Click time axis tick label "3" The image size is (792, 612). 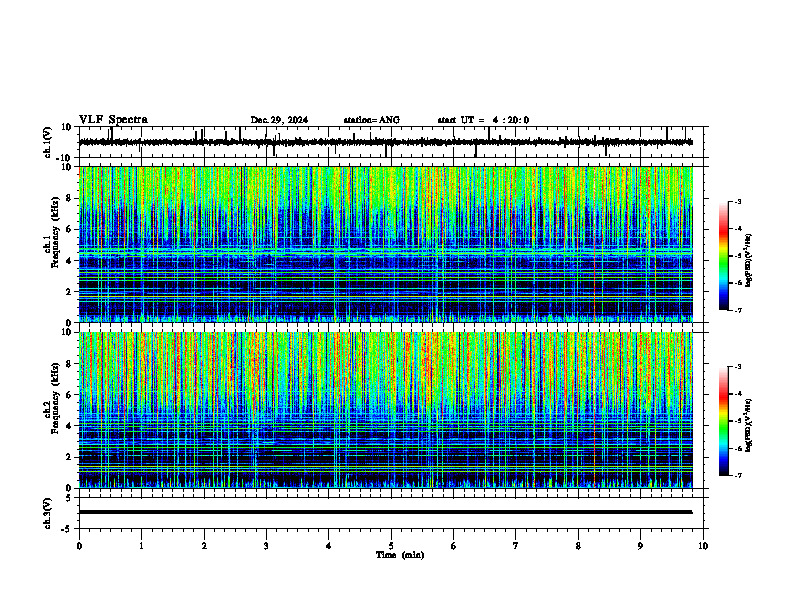(266, 546)
